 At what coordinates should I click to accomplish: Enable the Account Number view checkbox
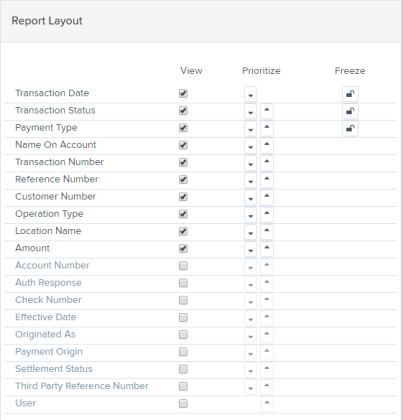[183, 266]
